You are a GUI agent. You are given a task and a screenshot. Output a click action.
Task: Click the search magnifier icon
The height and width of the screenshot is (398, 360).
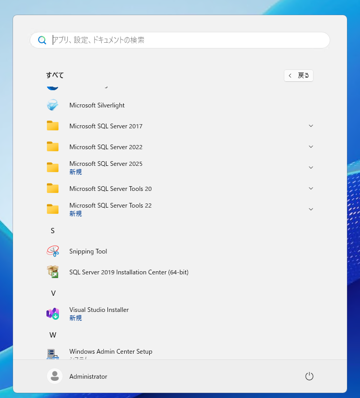coord(42,40)
